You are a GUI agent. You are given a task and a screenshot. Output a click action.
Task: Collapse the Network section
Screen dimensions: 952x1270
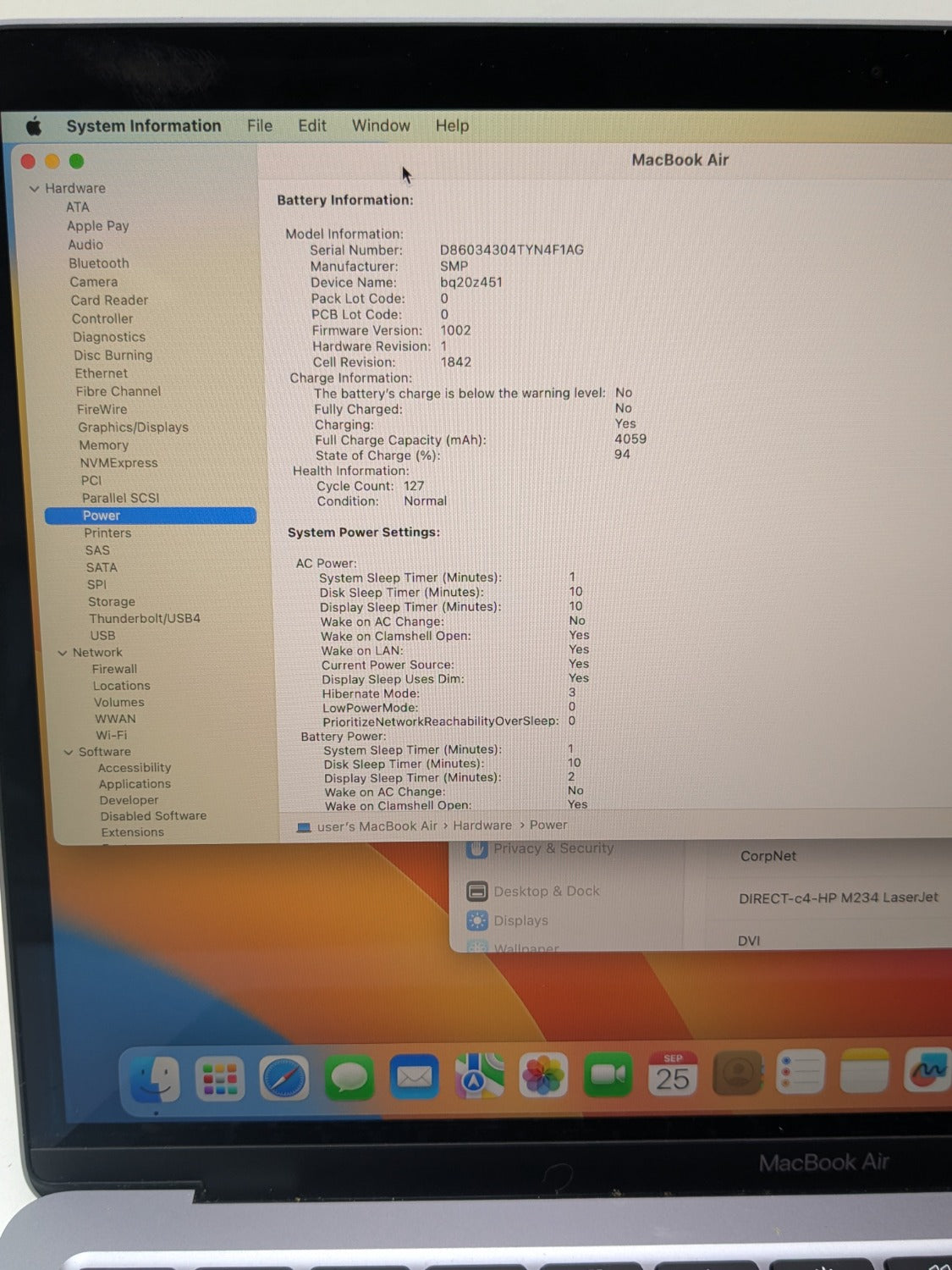click(x=63, y=653)
